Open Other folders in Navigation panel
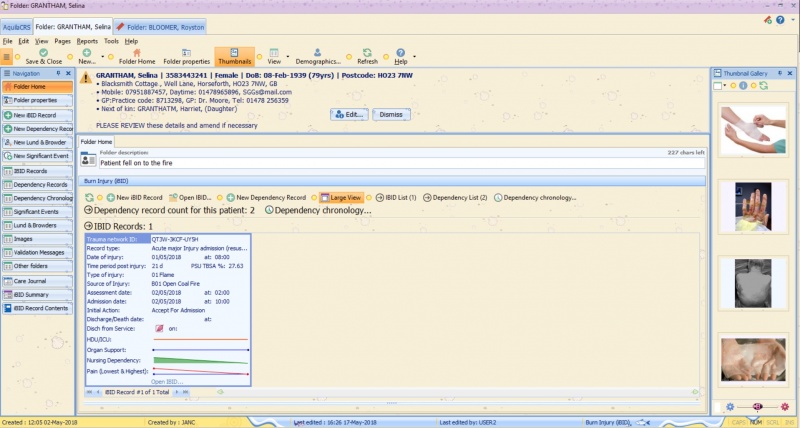The width and height of the screenshot is (800, 428). (38, 266)
